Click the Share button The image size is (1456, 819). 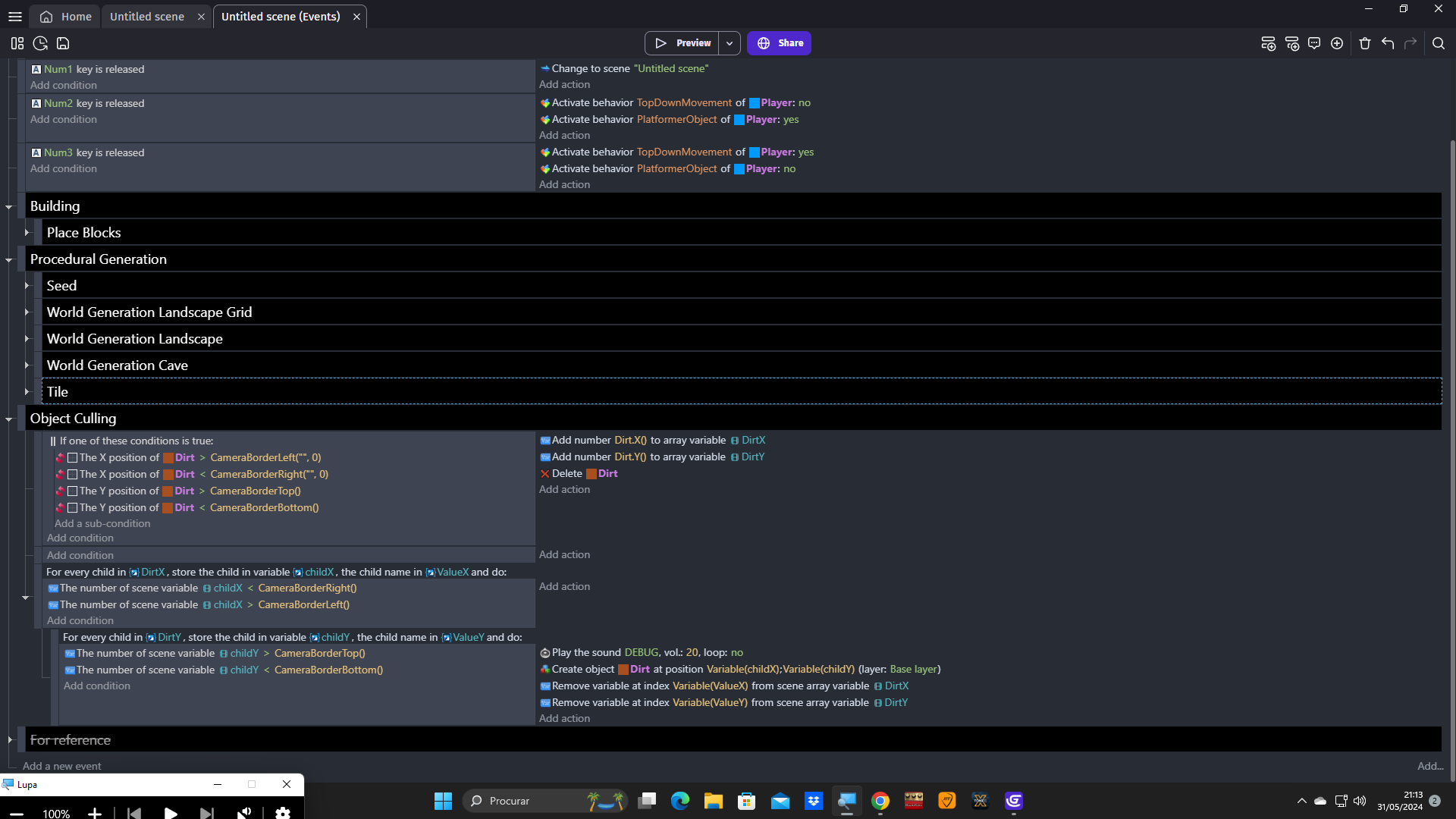(x=779, y=43)
